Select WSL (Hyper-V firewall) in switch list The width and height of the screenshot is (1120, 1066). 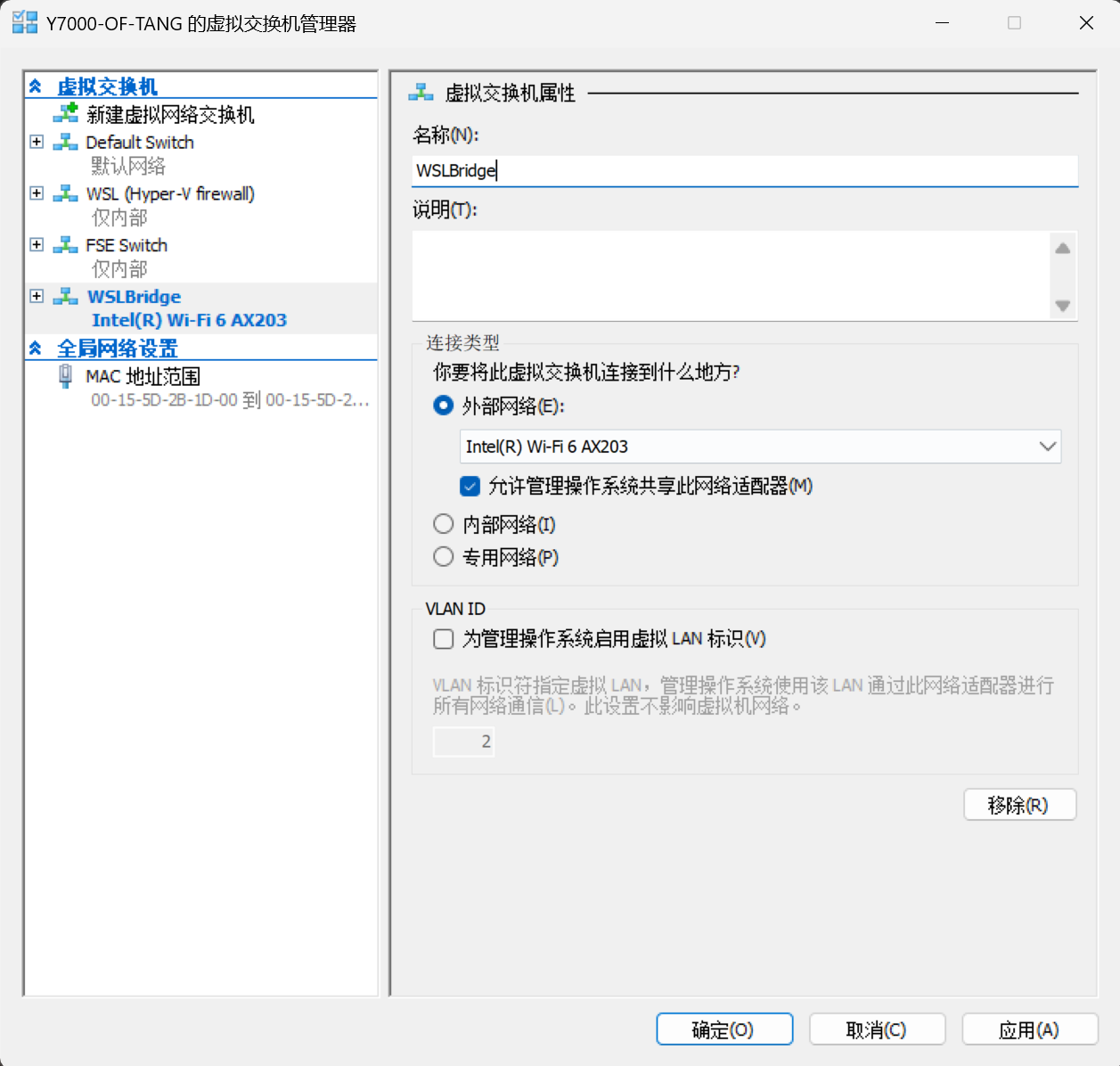click(169, 194)
